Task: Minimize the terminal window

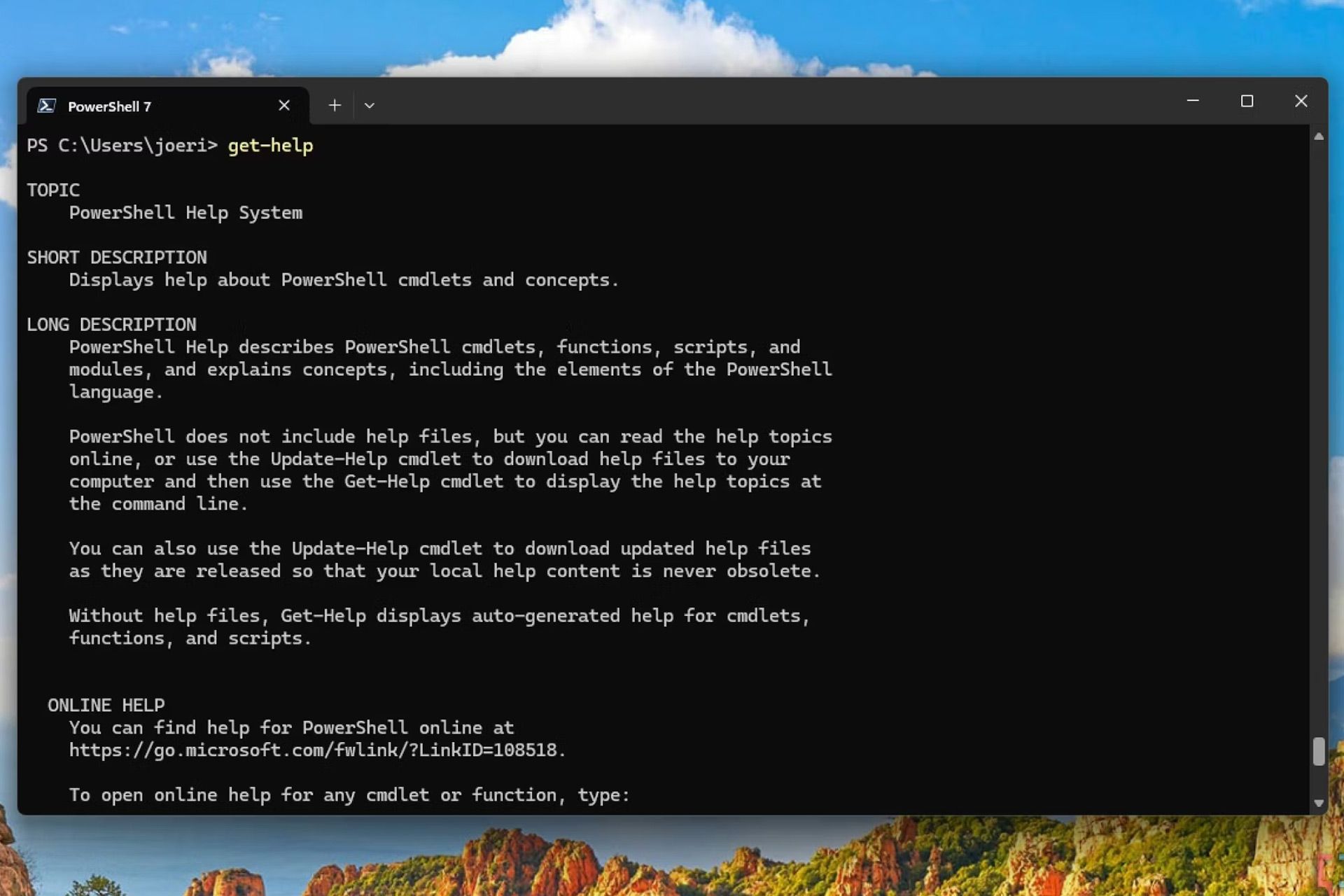Action: point(1193,101)
